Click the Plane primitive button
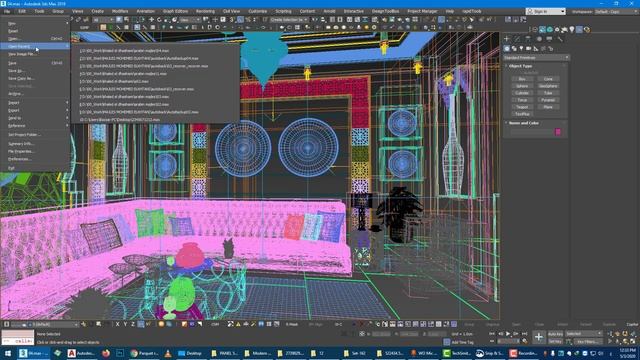 [548, 107]
